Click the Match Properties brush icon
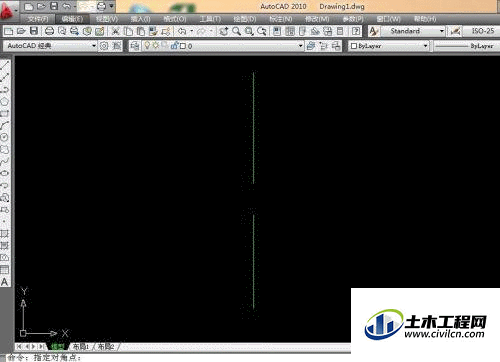Image resolution: width=500 pixels, height=362 pixels. pos(153,31)
